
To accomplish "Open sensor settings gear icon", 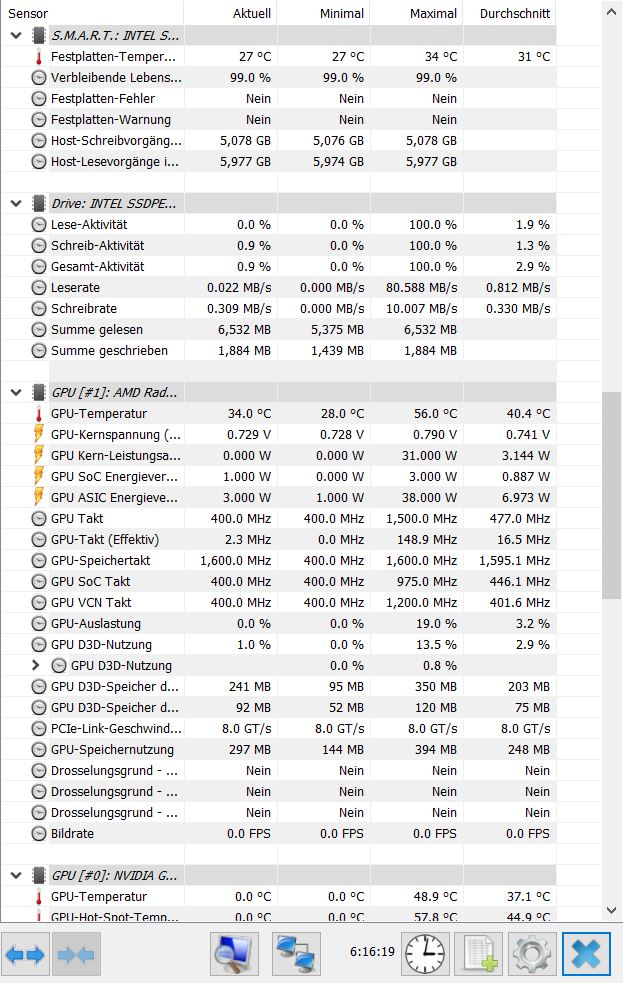I will tap(531, 955).
